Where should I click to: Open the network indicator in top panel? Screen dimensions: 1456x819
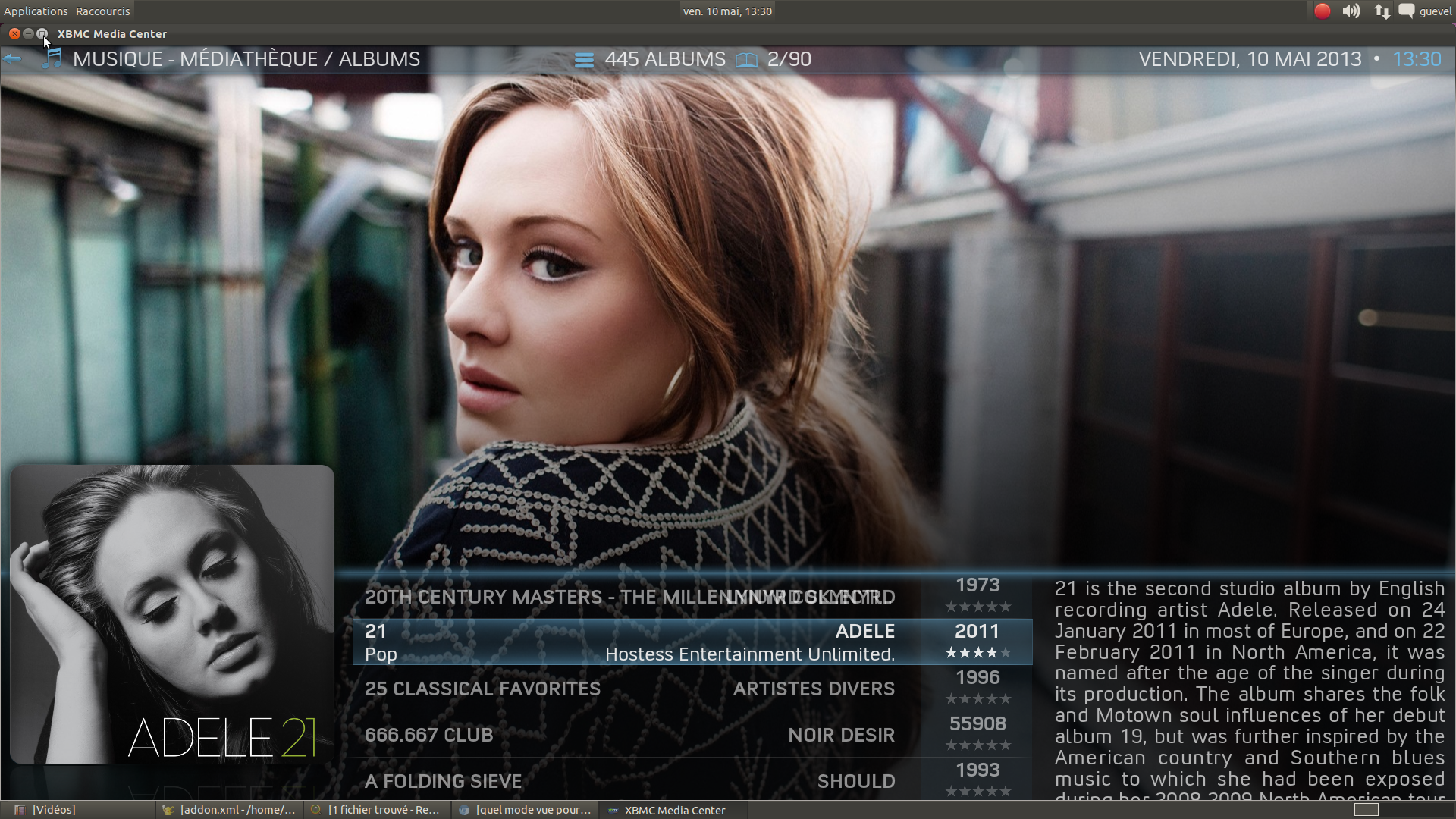point(1382,11)
